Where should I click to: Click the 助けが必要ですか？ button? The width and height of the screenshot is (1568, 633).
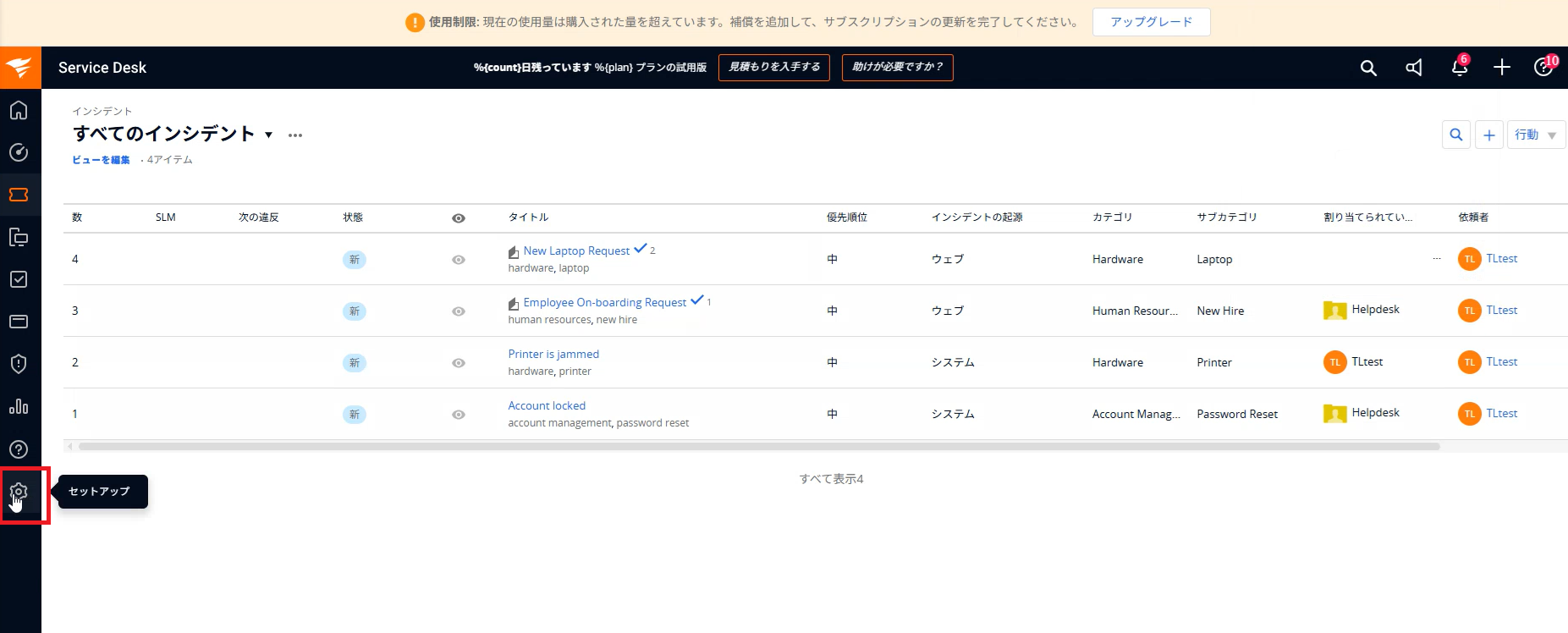(898, 67)
